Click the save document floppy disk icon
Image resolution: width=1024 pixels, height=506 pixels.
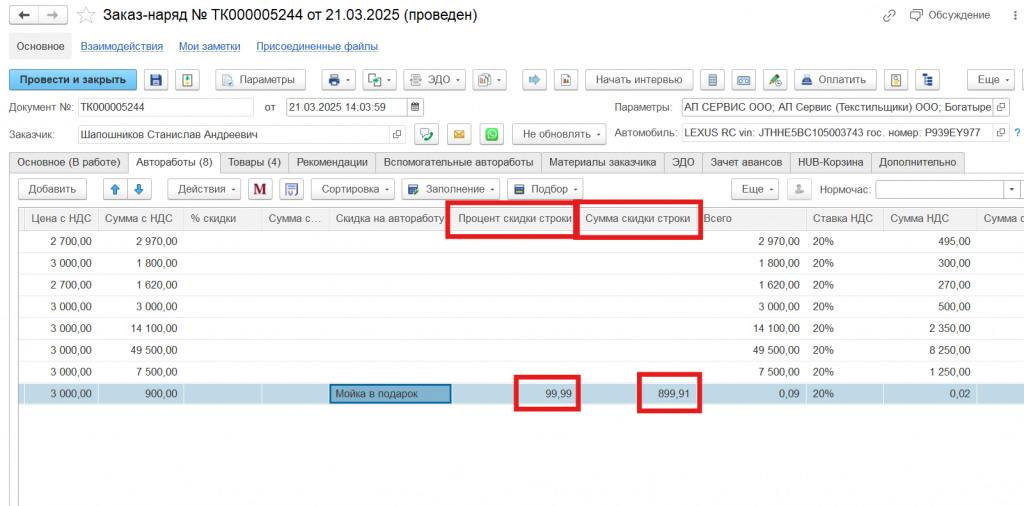click(155, 80)
